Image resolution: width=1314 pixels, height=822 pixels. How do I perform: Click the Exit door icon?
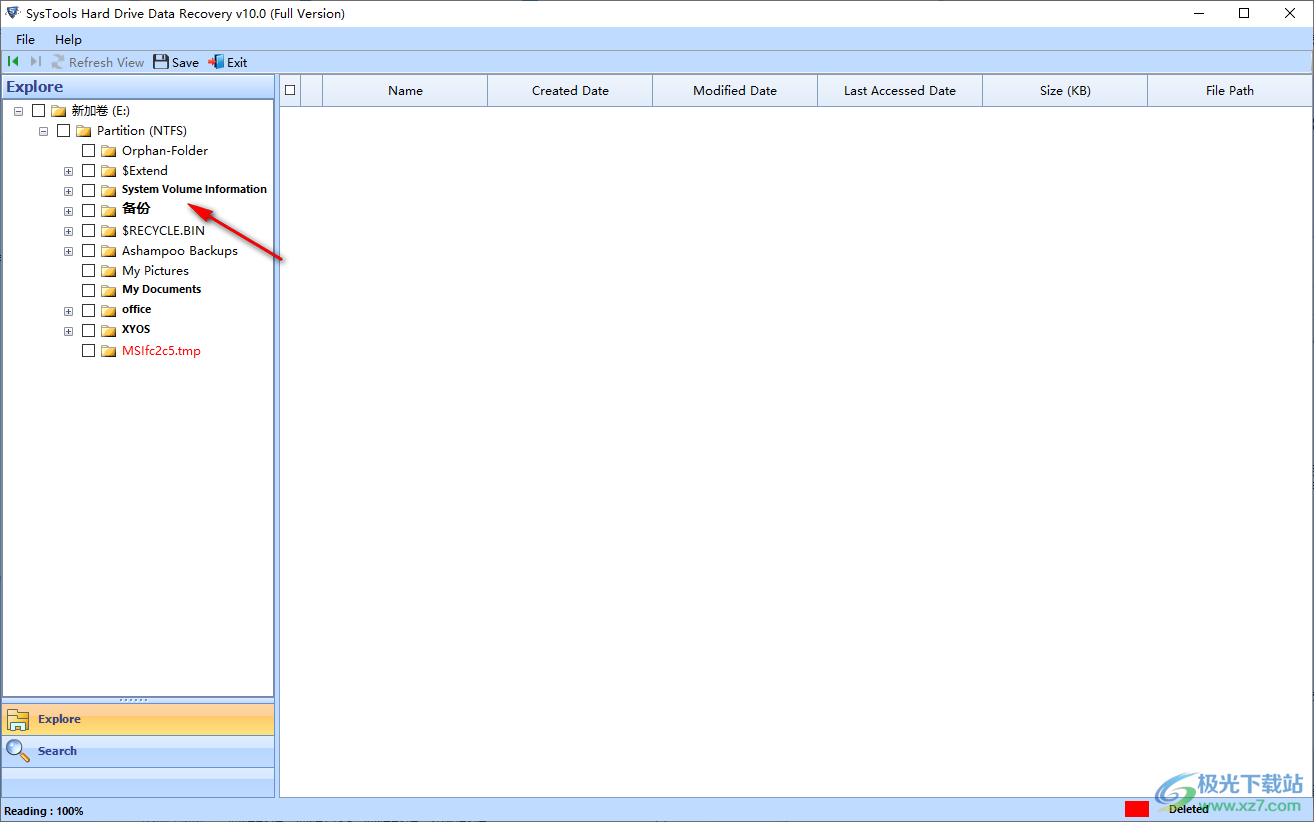216,62
